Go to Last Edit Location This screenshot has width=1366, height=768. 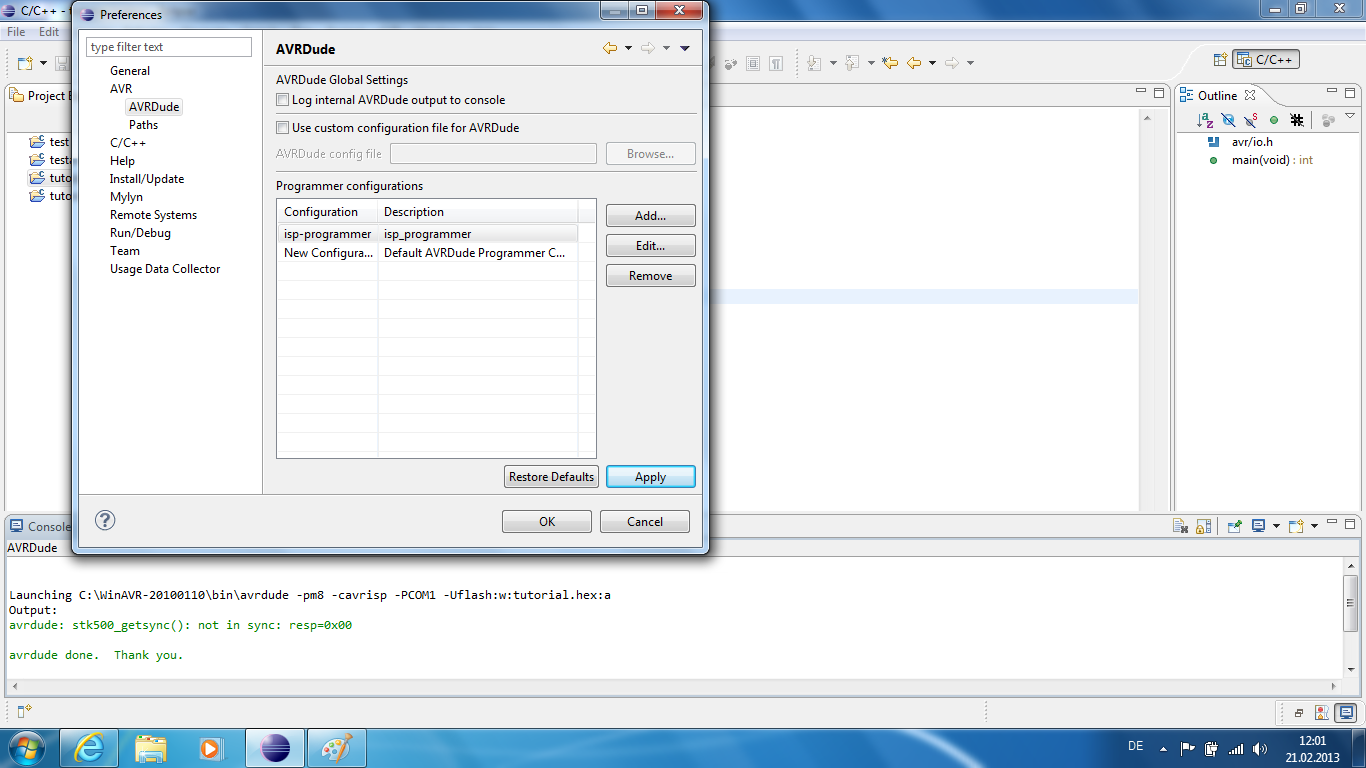coord(889,63)
